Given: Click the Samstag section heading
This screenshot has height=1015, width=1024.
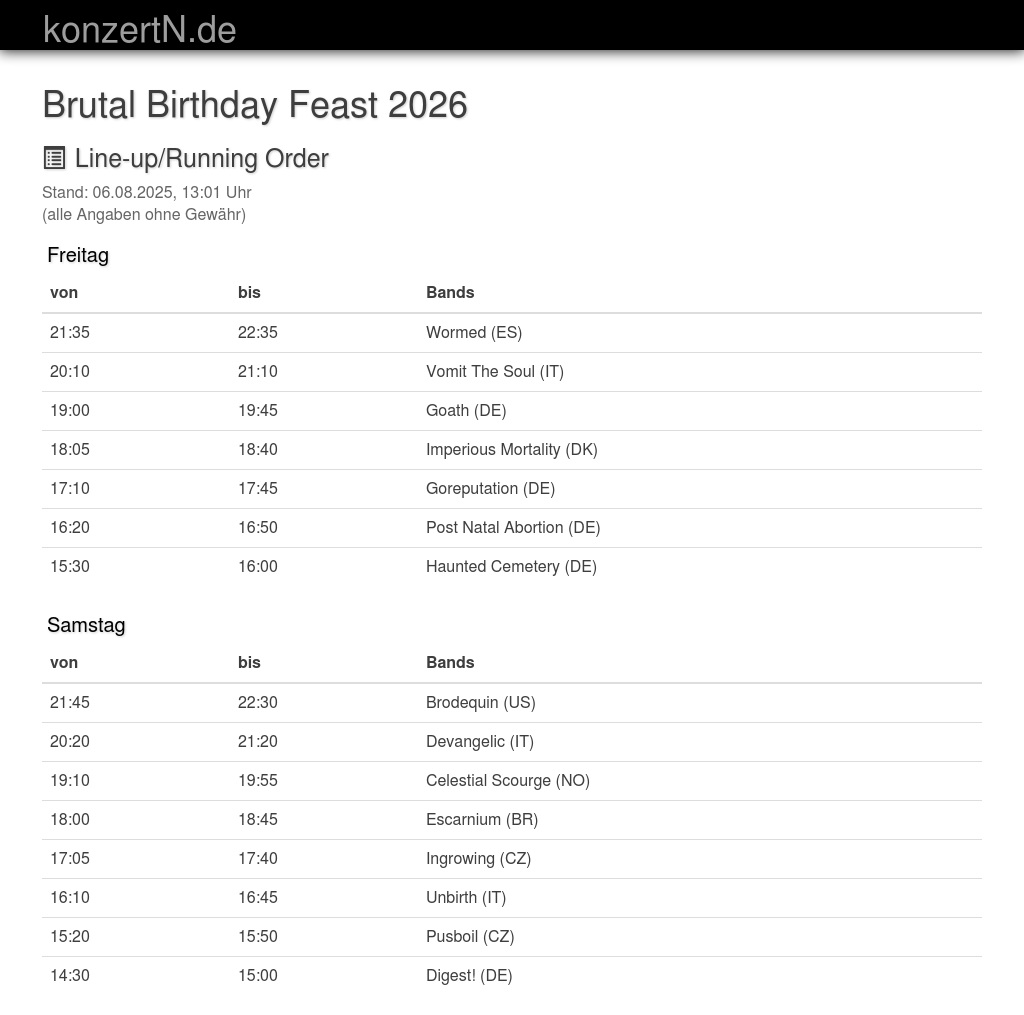Looking at the screenshot, I should (x=86, y=625).
